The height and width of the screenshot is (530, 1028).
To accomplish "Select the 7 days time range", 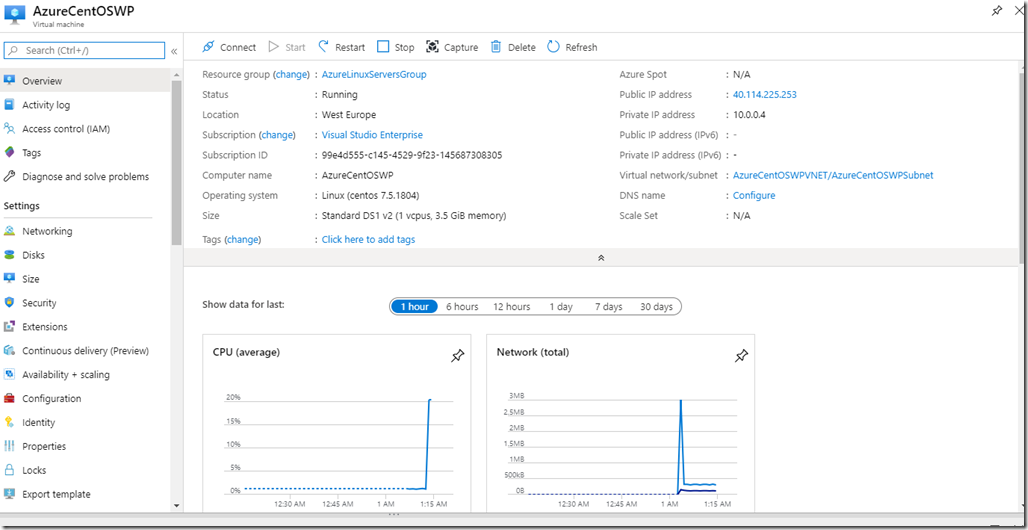I will (608, 306).
